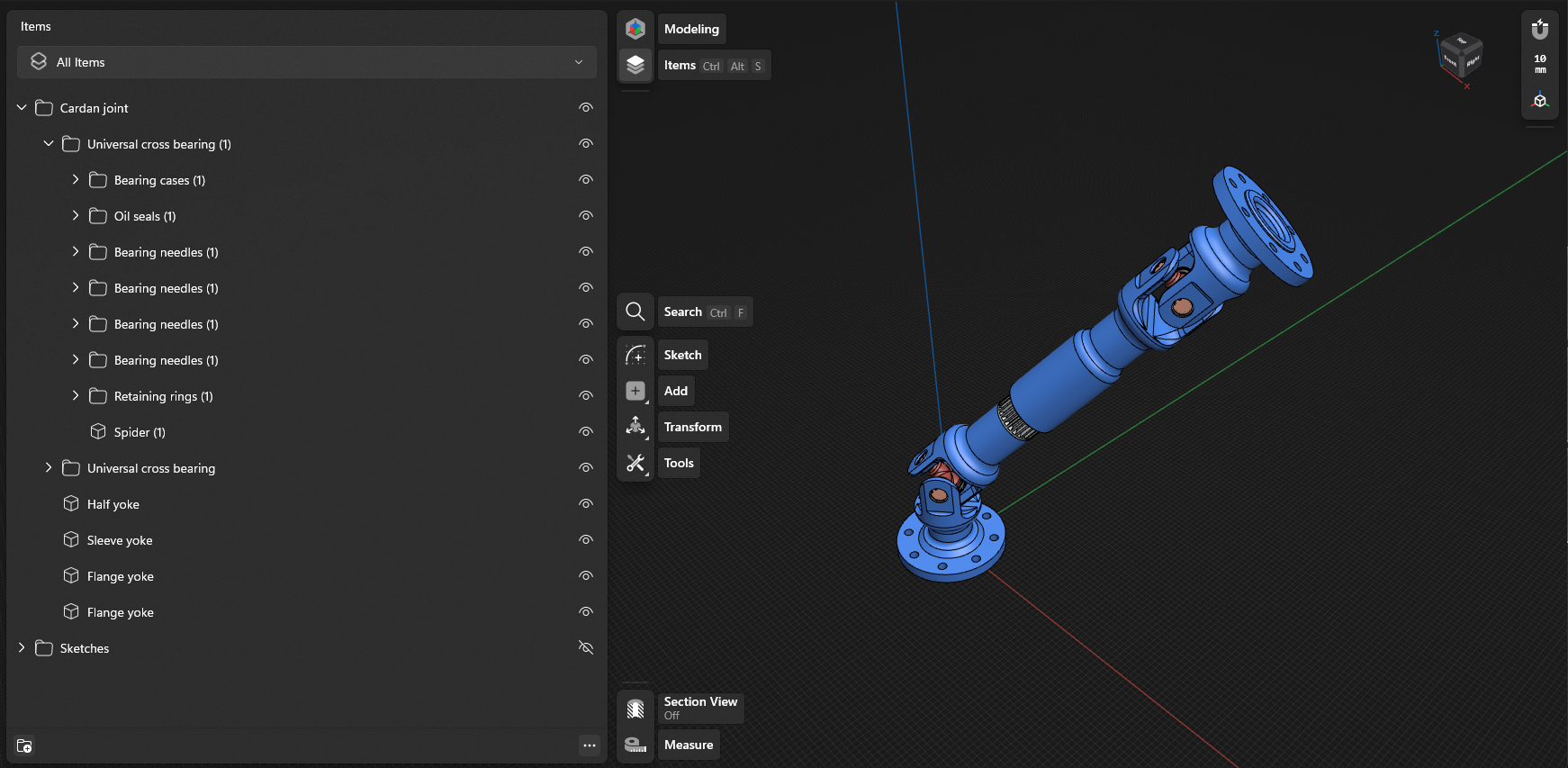Image resolution: width=1568 pixels, height=768 pixels.
Task: Expand the Bearing cases (1) folder
Action: point(76,179)
